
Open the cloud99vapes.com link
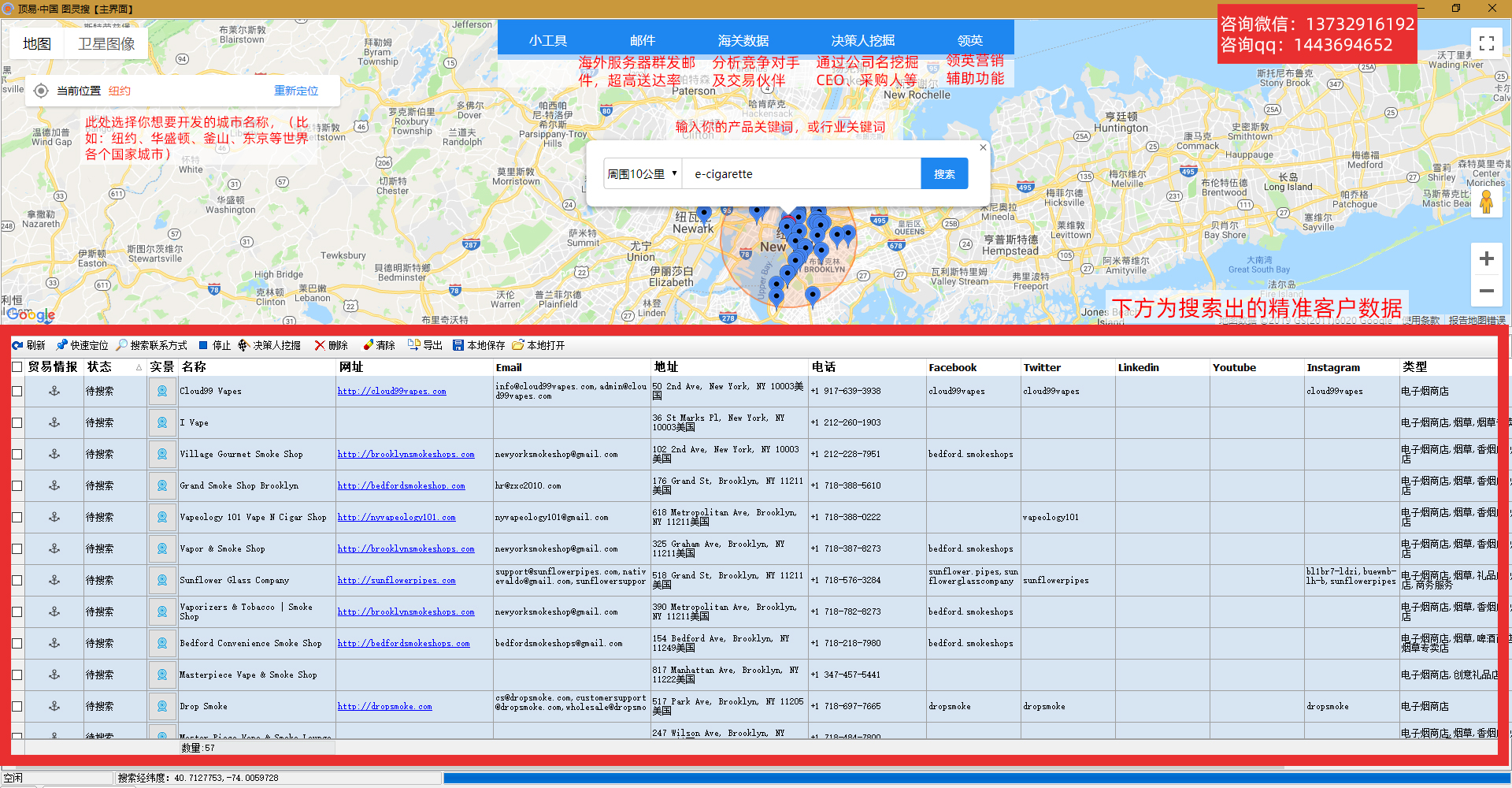pyautogui.click(x=391, y=391)
